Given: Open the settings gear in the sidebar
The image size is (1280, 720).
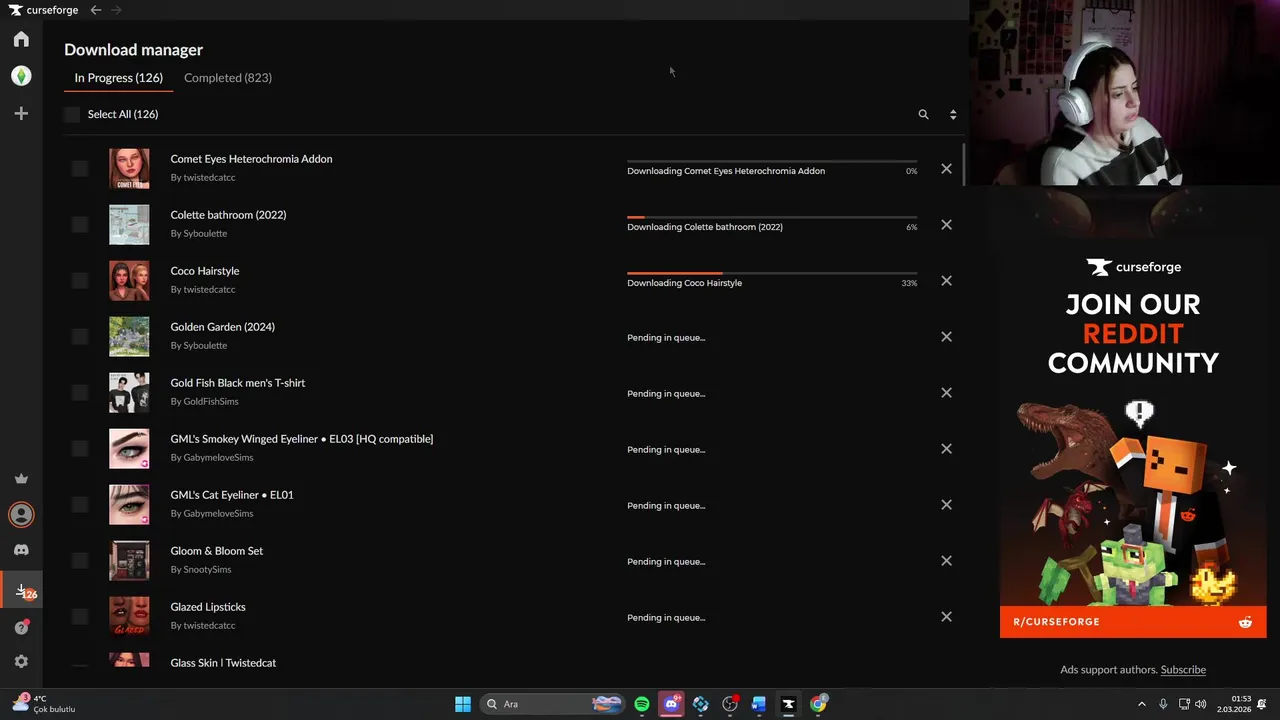Looking at the screenshot, I should pyautogui.click(x=21, y=662).
